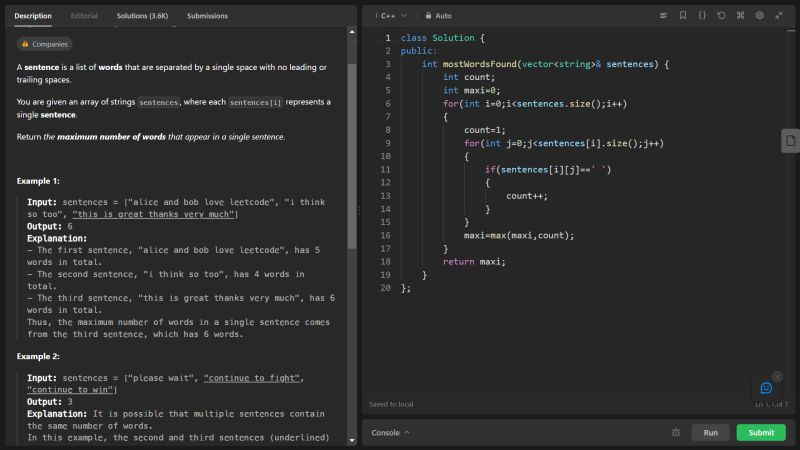The height and width of the screenshot is (450, 800).
Task: Click 'int maxi=0;' on line 5
Action: [x=471, y=90]
